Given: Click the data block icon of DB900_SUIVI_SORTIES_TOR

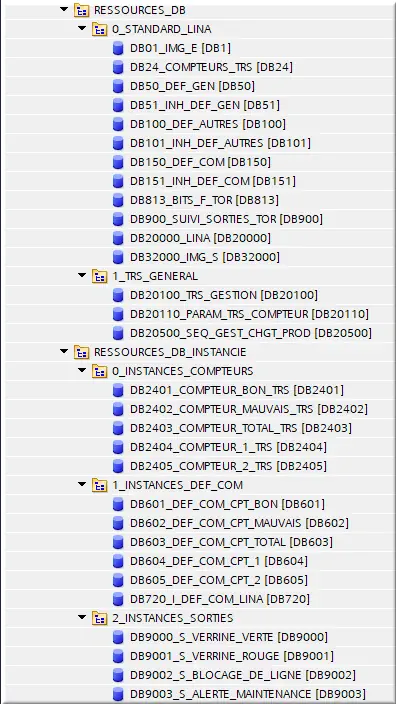Looking at the screenshot, I should [118, 219].
